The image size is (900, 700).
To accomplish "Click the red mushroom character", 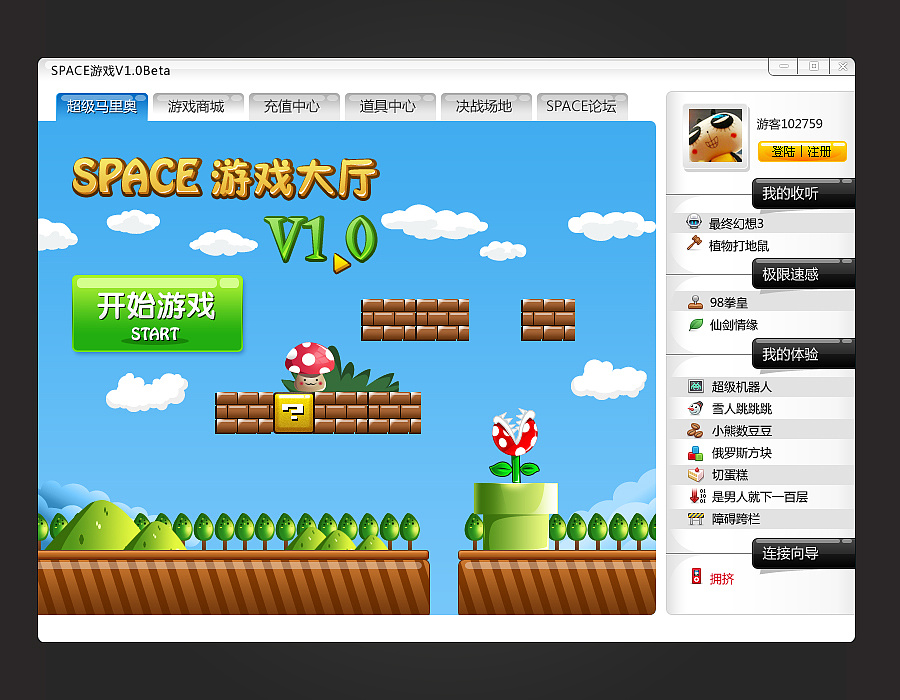I will tap(309, 367).
